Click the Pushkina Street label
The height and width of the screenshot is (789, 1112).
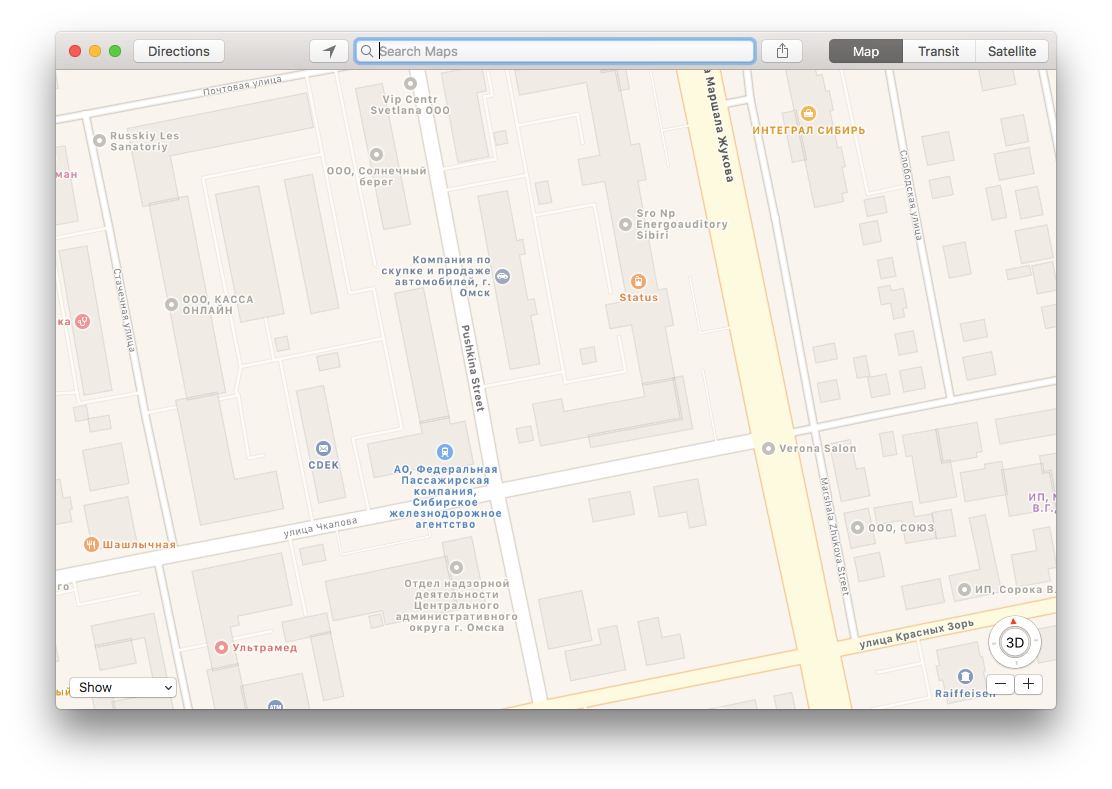point(472,368)
